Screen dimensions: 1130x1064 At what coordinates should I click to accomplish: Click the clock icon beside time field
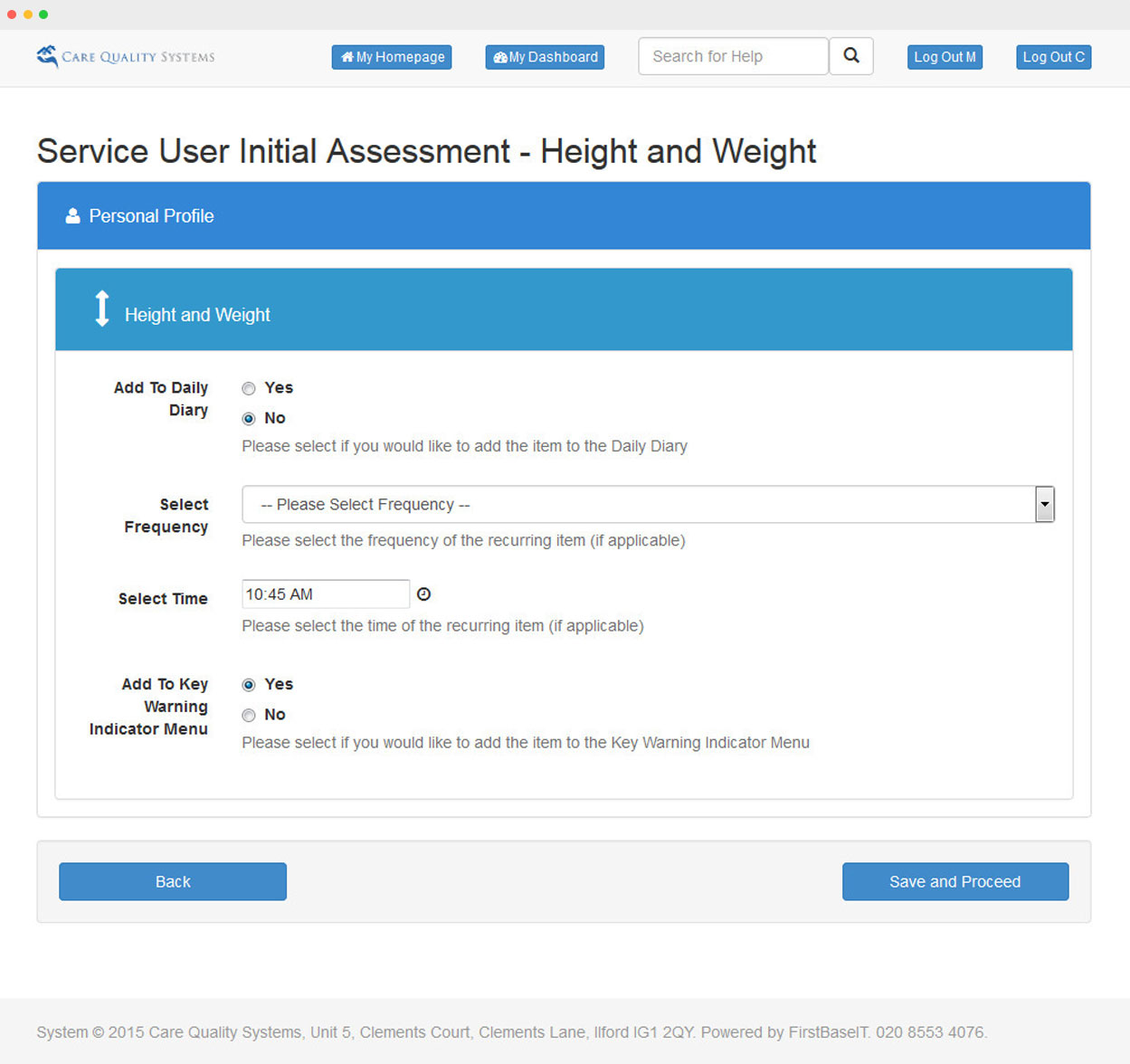[423, 594]
